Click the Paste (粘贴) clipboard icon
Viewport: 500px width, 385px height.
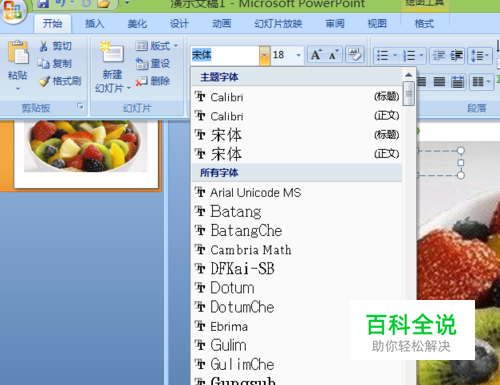point(18,53)
